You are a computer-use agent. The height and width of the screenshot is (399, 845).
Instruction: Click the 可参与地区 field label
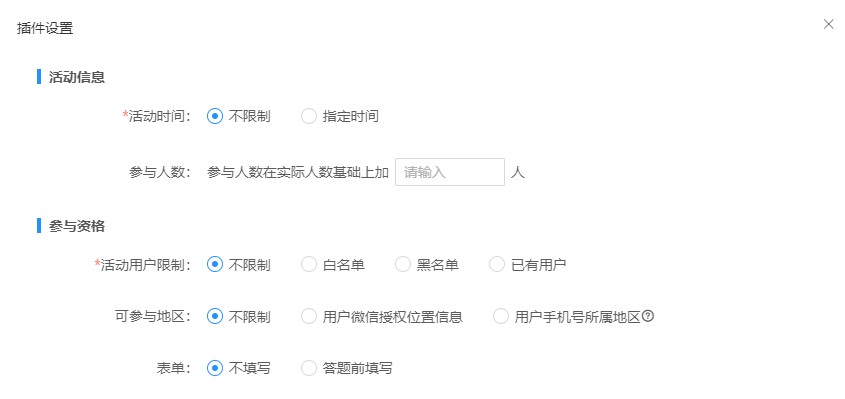[154, 317]
